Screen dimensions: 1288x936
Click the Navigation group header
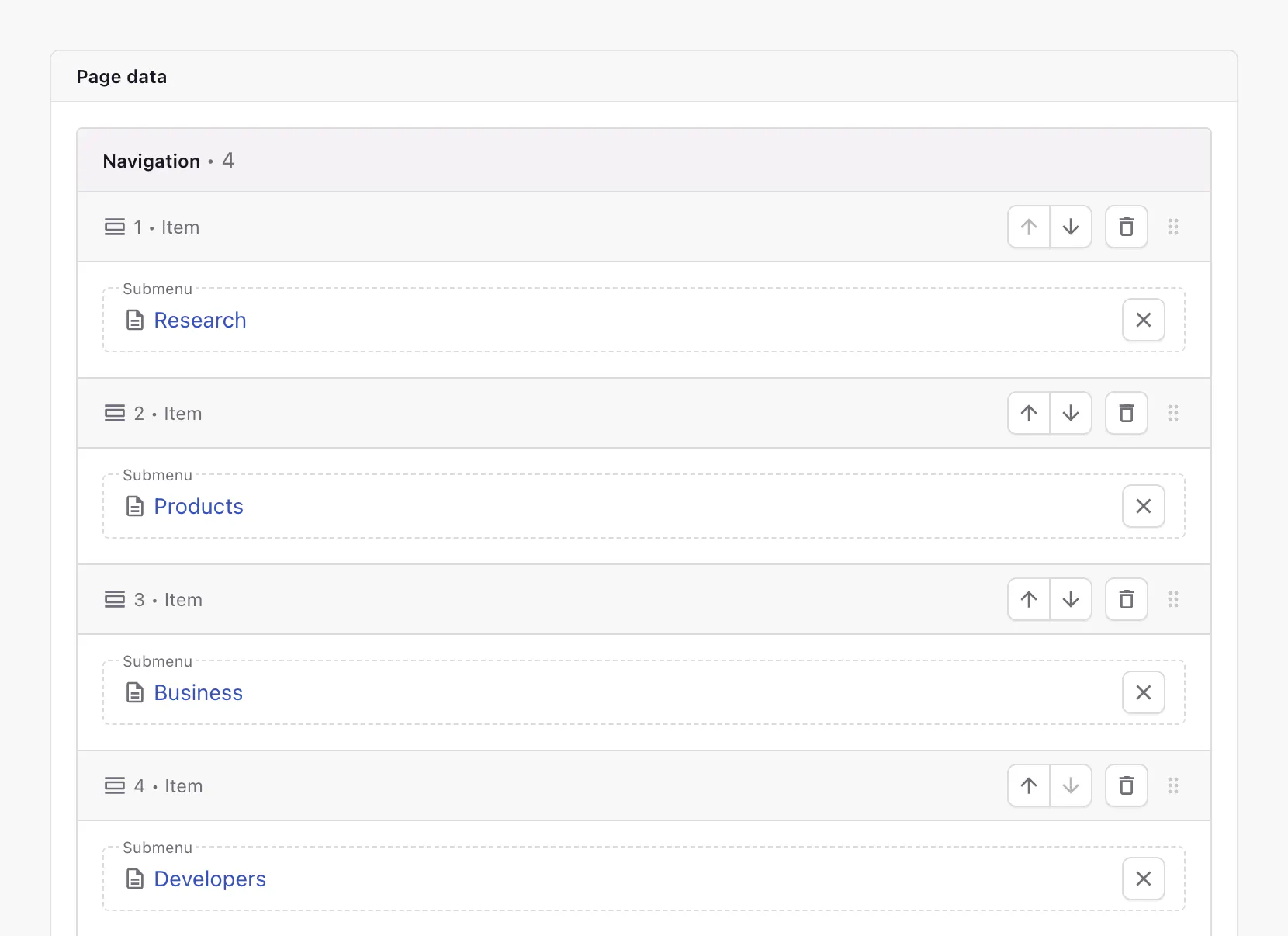tap(643, 161)
